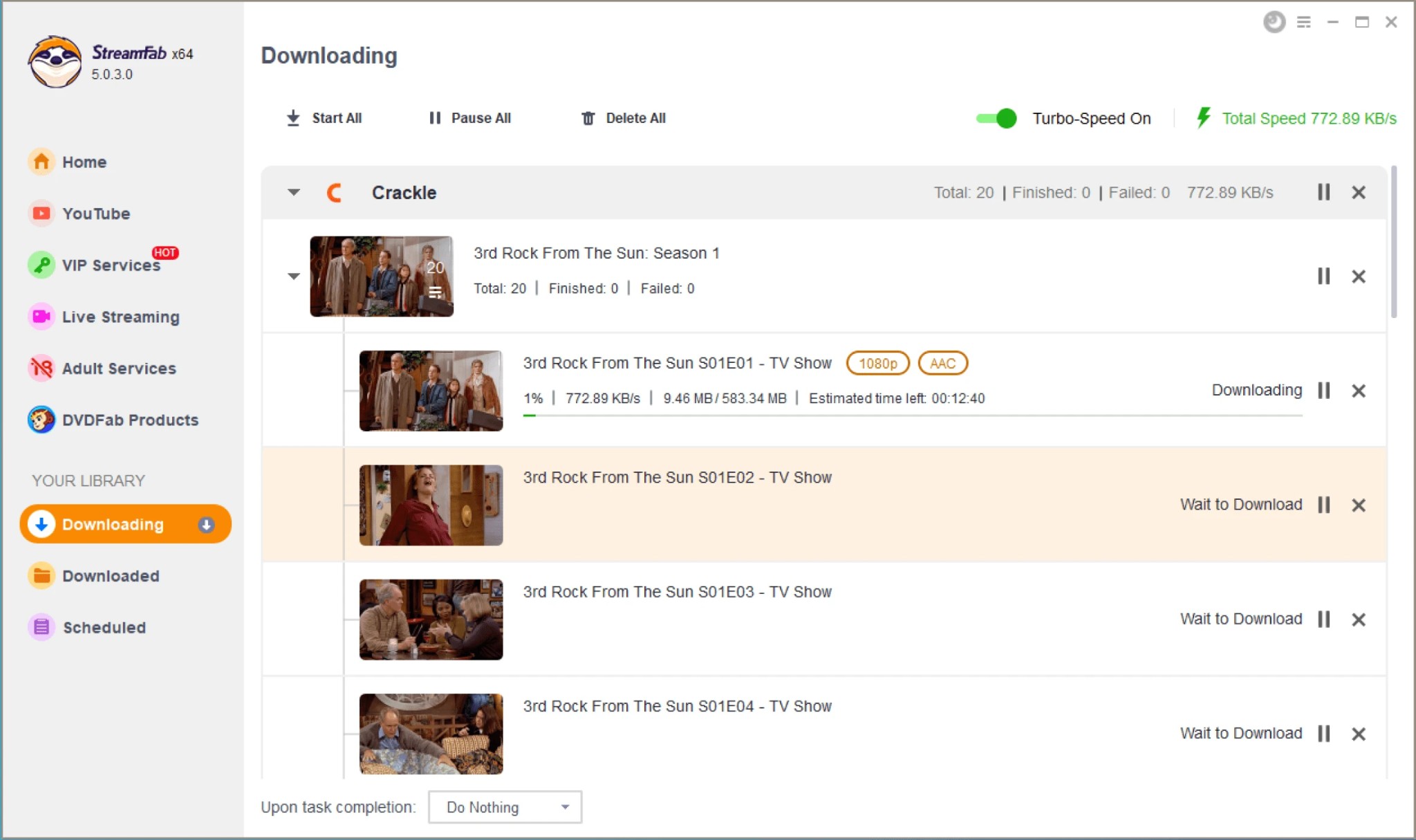
Task: Click the Total Speed lightning icon
Action: tap(1204, 118)
